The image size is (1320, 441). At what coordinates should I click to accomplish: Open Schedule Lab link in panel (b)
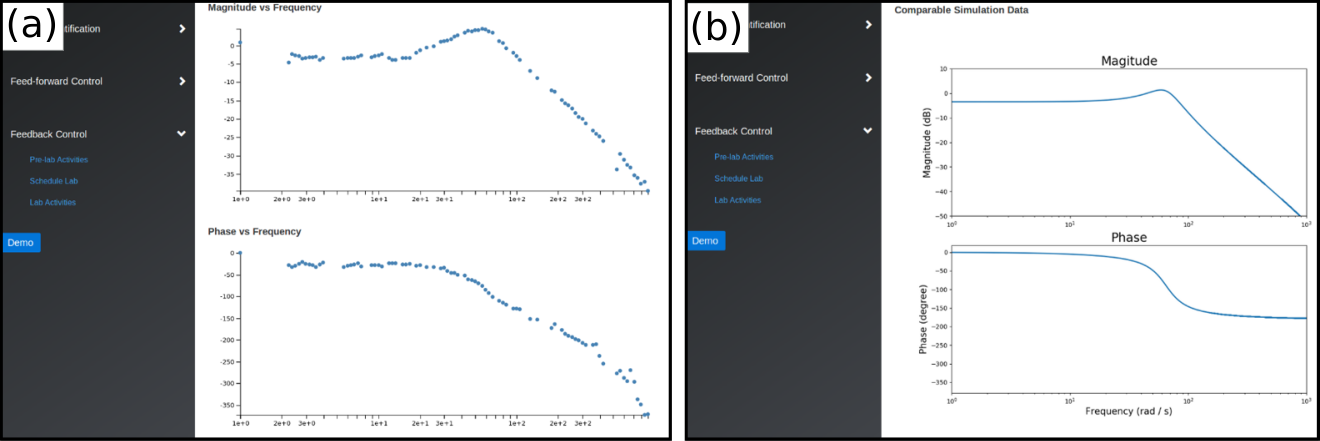click(x=739, y=178)
